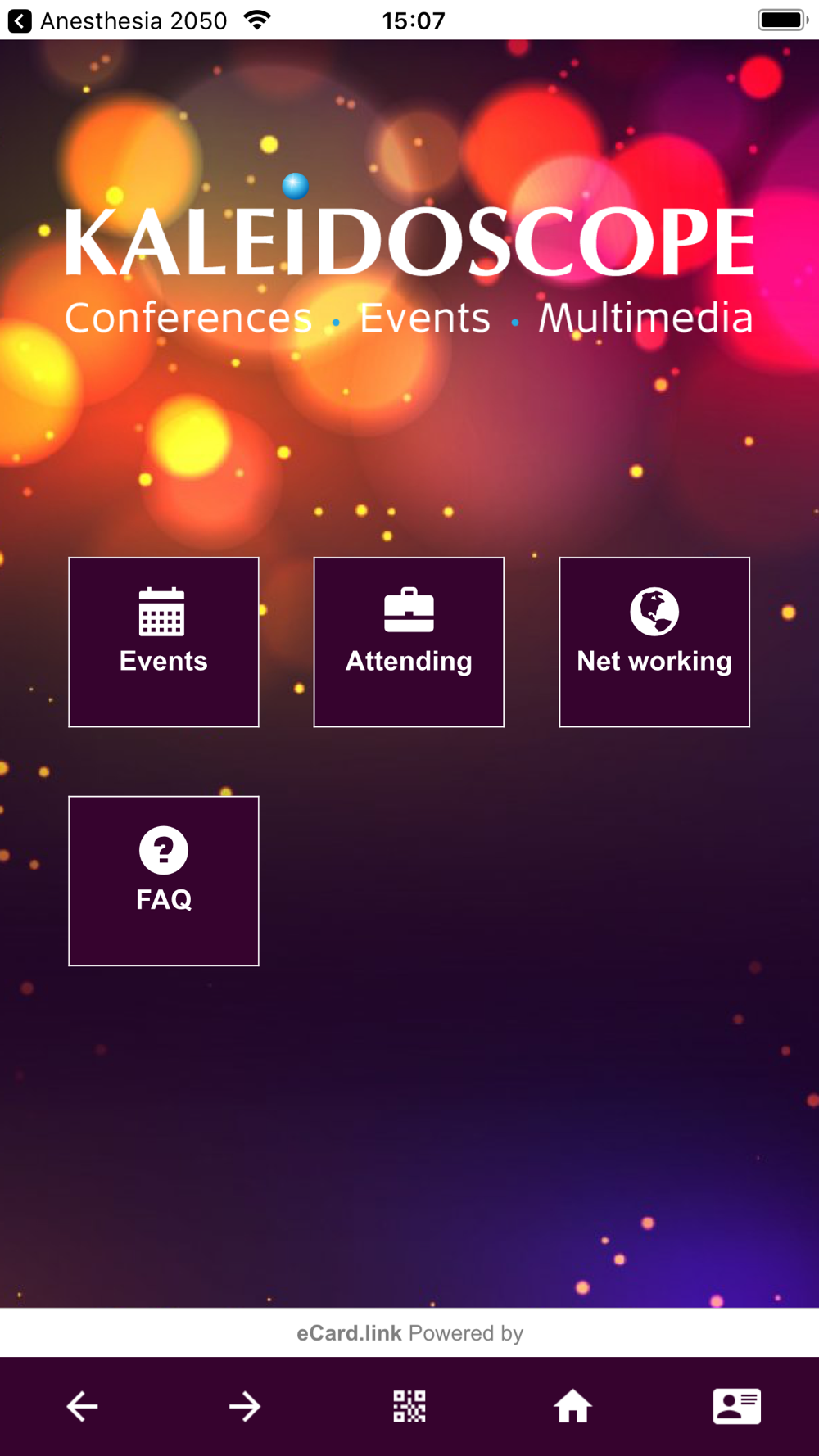Go forward with the right arrow icon
The height and width of the screenshot is (1456, 819).
(x=245, y=1407)
